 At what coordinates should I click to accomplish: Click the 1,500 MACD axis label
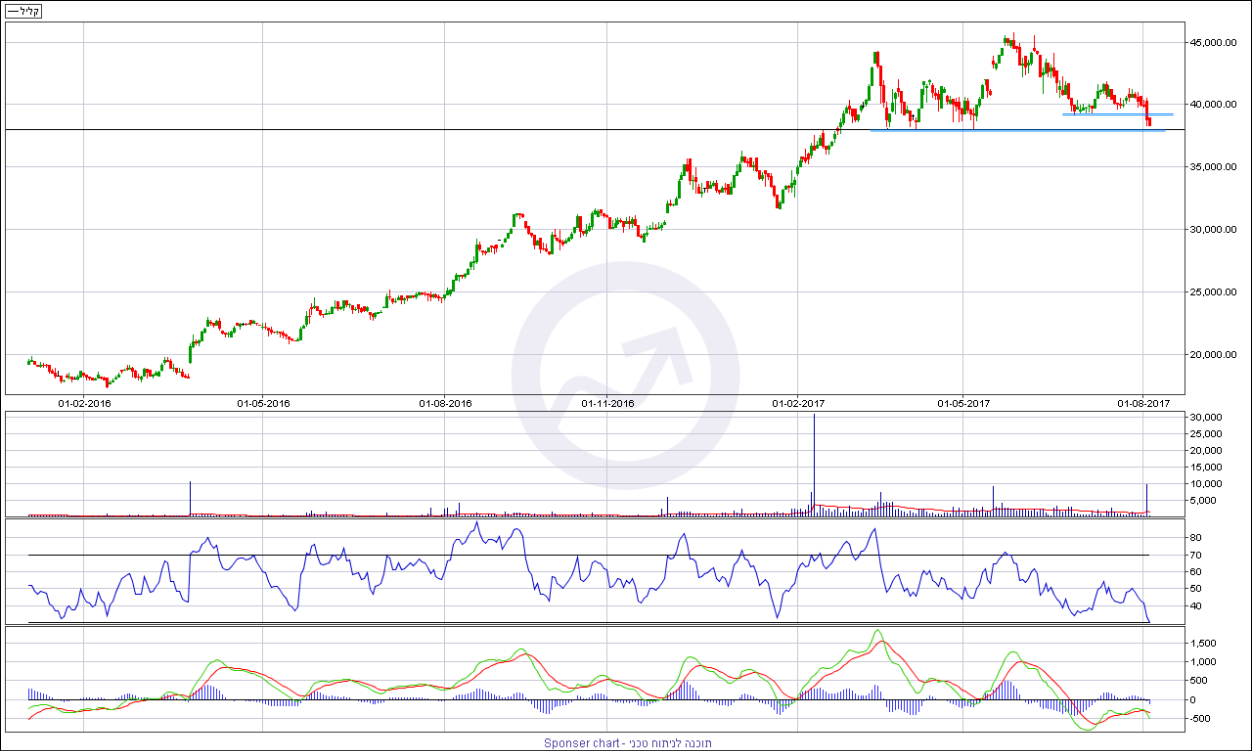(x=1201, y=643)
